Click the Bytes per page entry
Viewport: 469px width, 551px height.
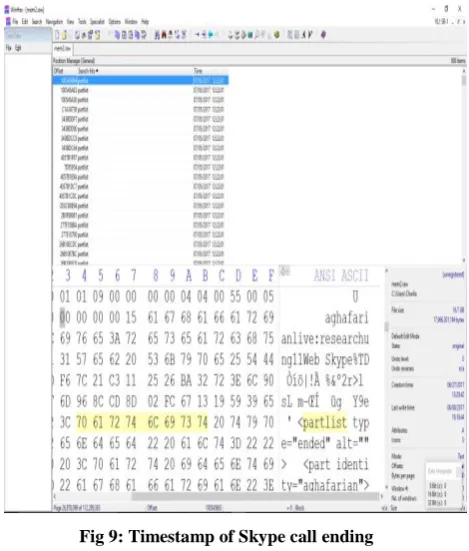403,476
